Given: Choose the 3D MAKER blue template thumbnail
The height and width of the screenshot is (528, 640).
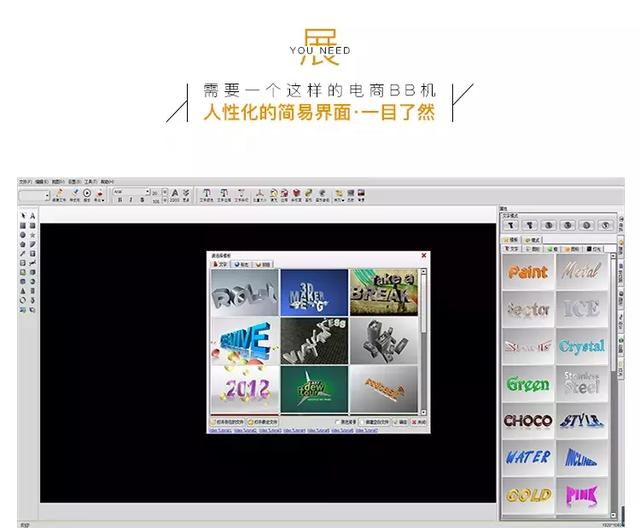Looking at the screenshot, I should (x=314, y=293).
